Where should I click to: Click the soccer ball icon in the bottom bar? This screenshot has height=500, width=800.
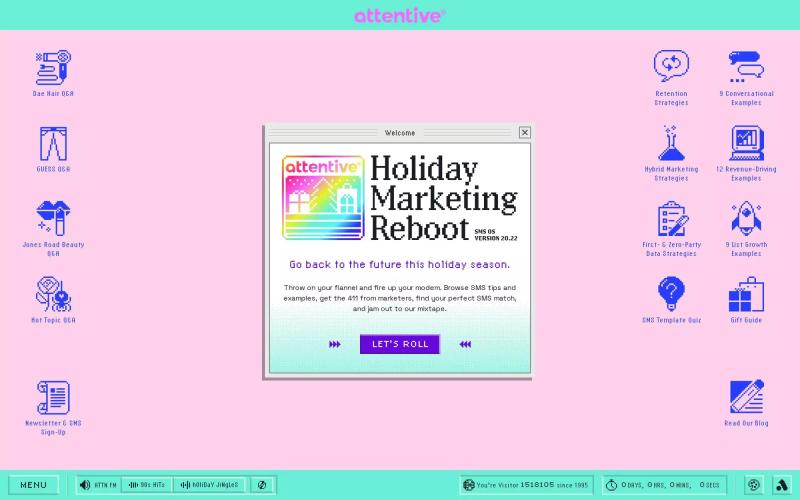[x=754, y=485]
